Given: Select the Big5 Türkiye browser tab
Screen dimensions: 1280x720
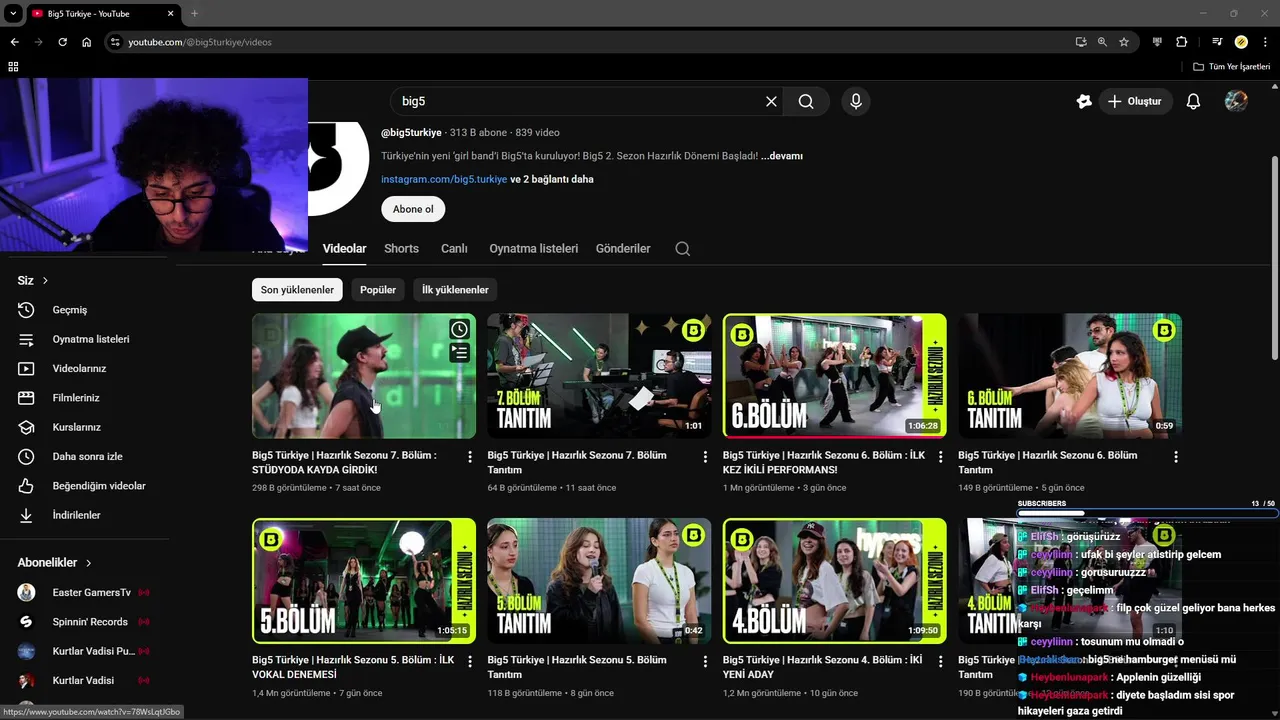Looking at the screenshot, I should (102, 13).
